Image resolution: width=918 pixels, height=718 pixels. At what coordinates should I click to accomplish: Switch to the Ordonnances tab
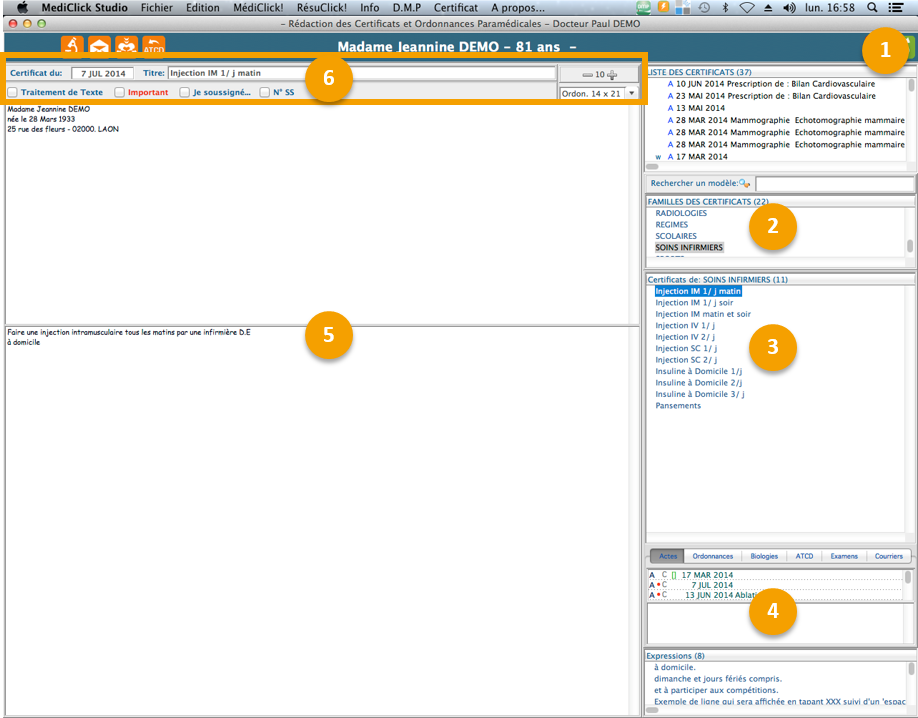click(x=712, y=556)
